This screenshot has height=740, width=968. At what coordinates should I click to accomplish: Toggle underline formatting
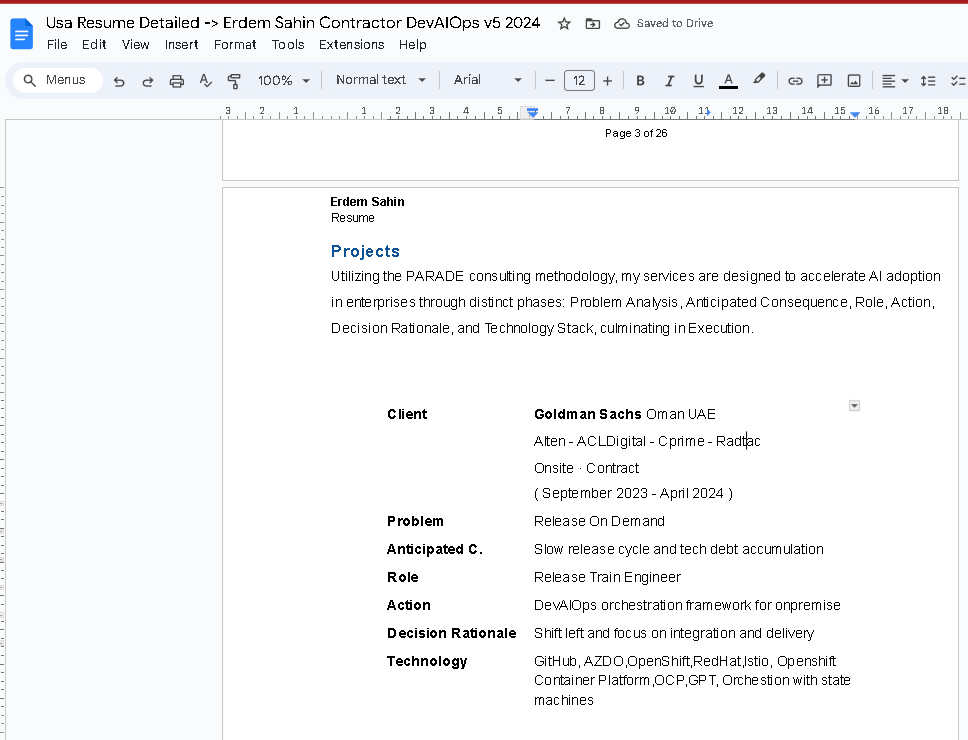coord(698,81)
